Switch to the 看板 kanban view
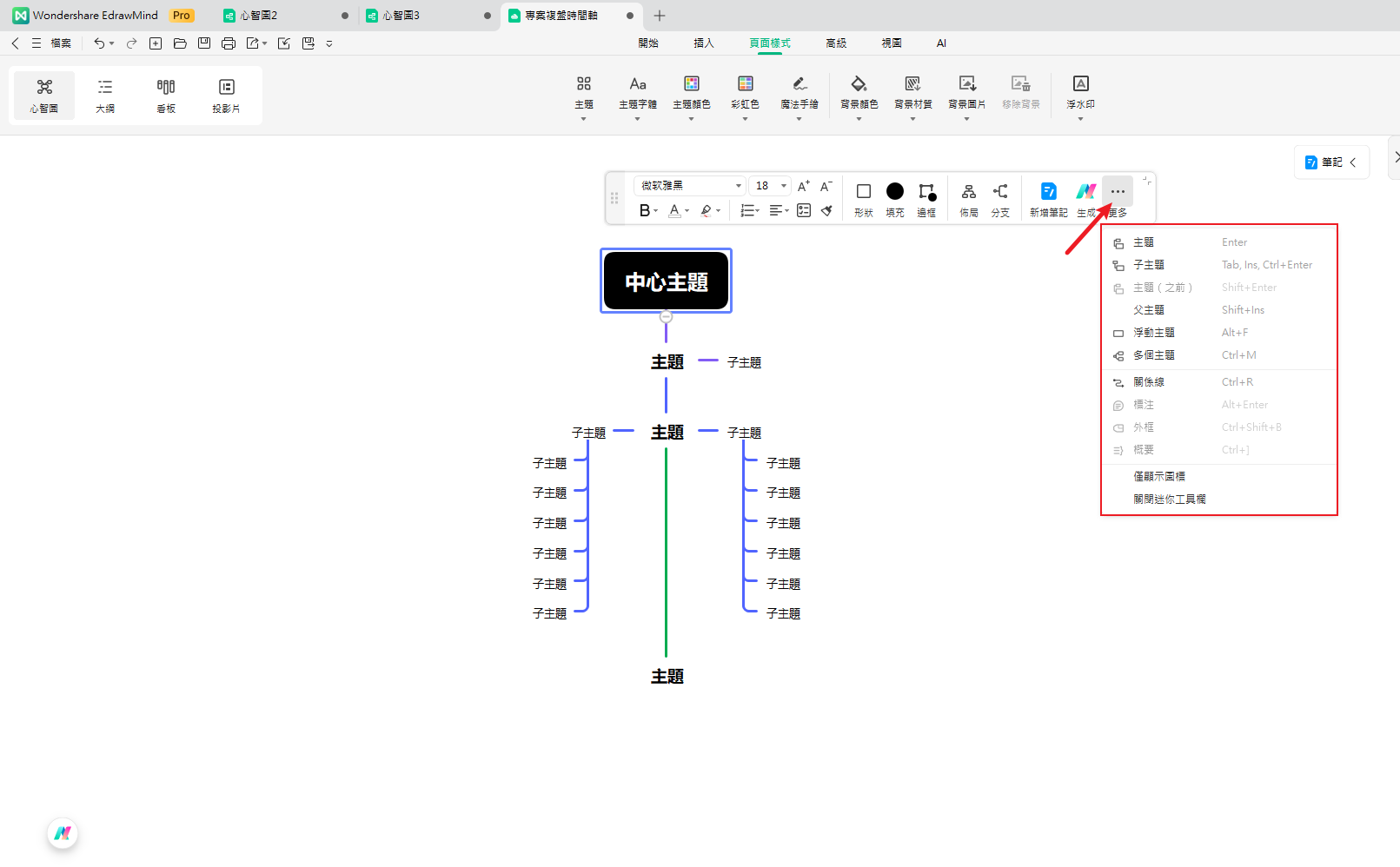The image size is (1400, 867). 166,96
